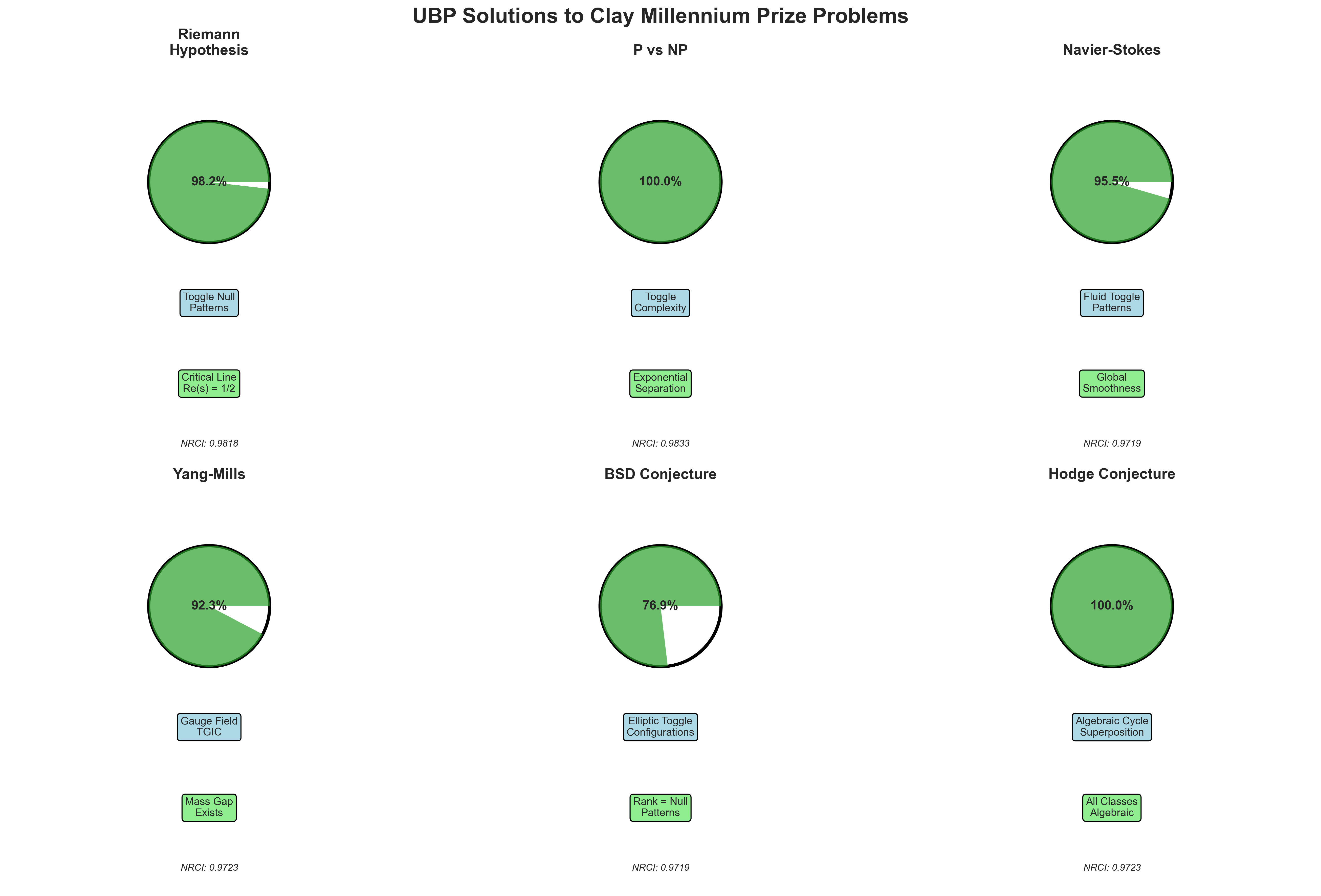This screenshot has height=896, width=1321.
Task: Select the Elliptic Toggle Configurations box
Action: pos(660,727)
